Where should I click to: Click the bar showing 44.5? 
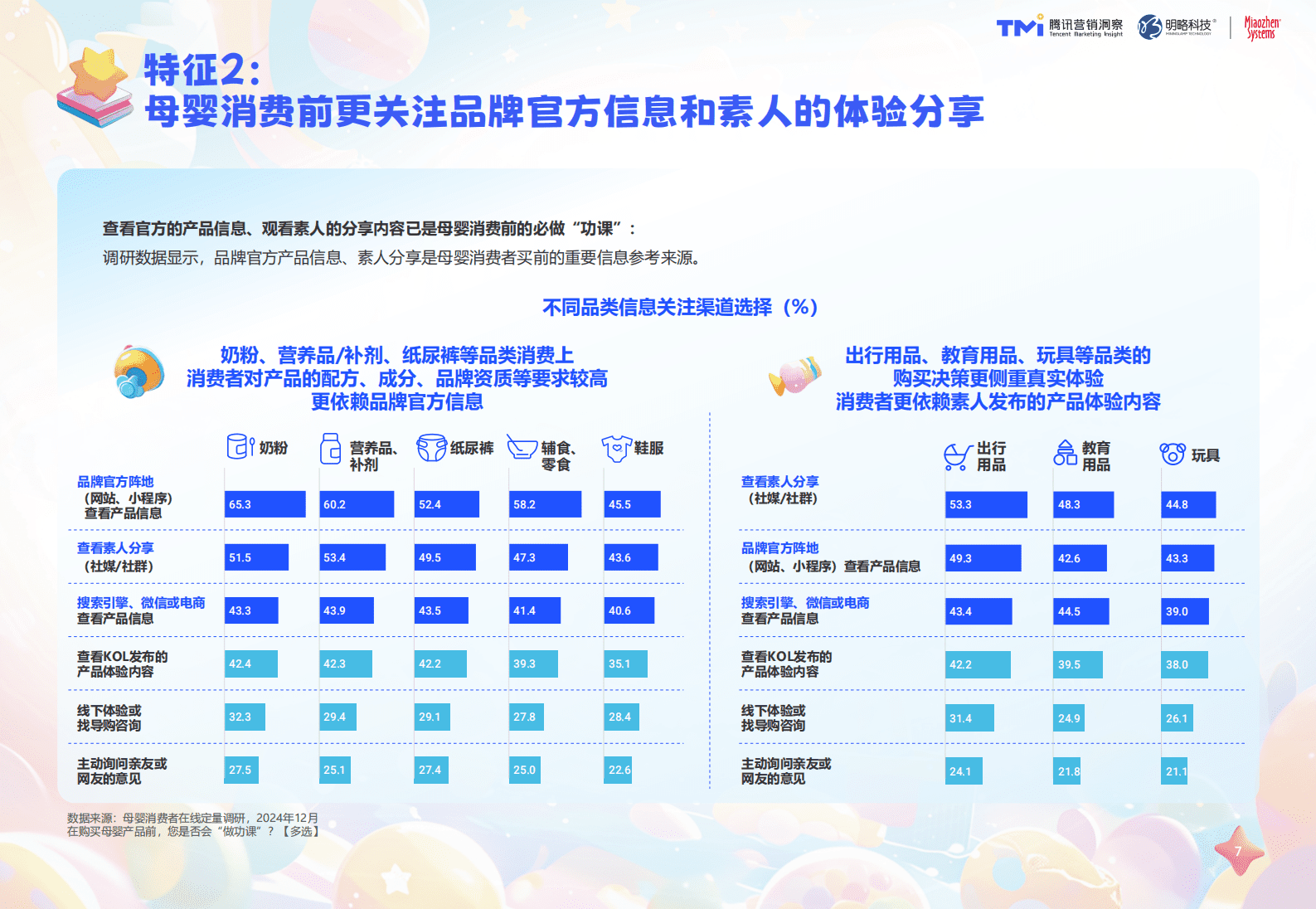pos(1080,611)
